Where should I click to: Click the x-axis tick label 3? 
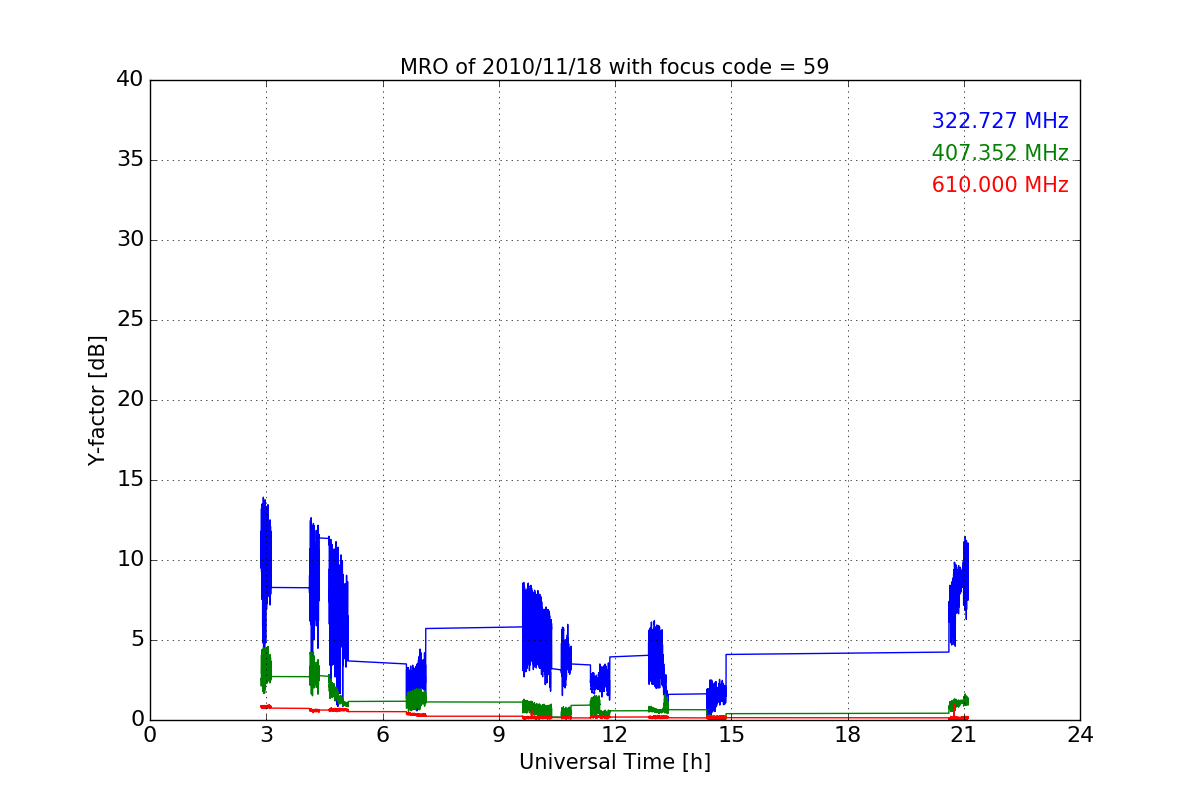[x=266, y=735]
